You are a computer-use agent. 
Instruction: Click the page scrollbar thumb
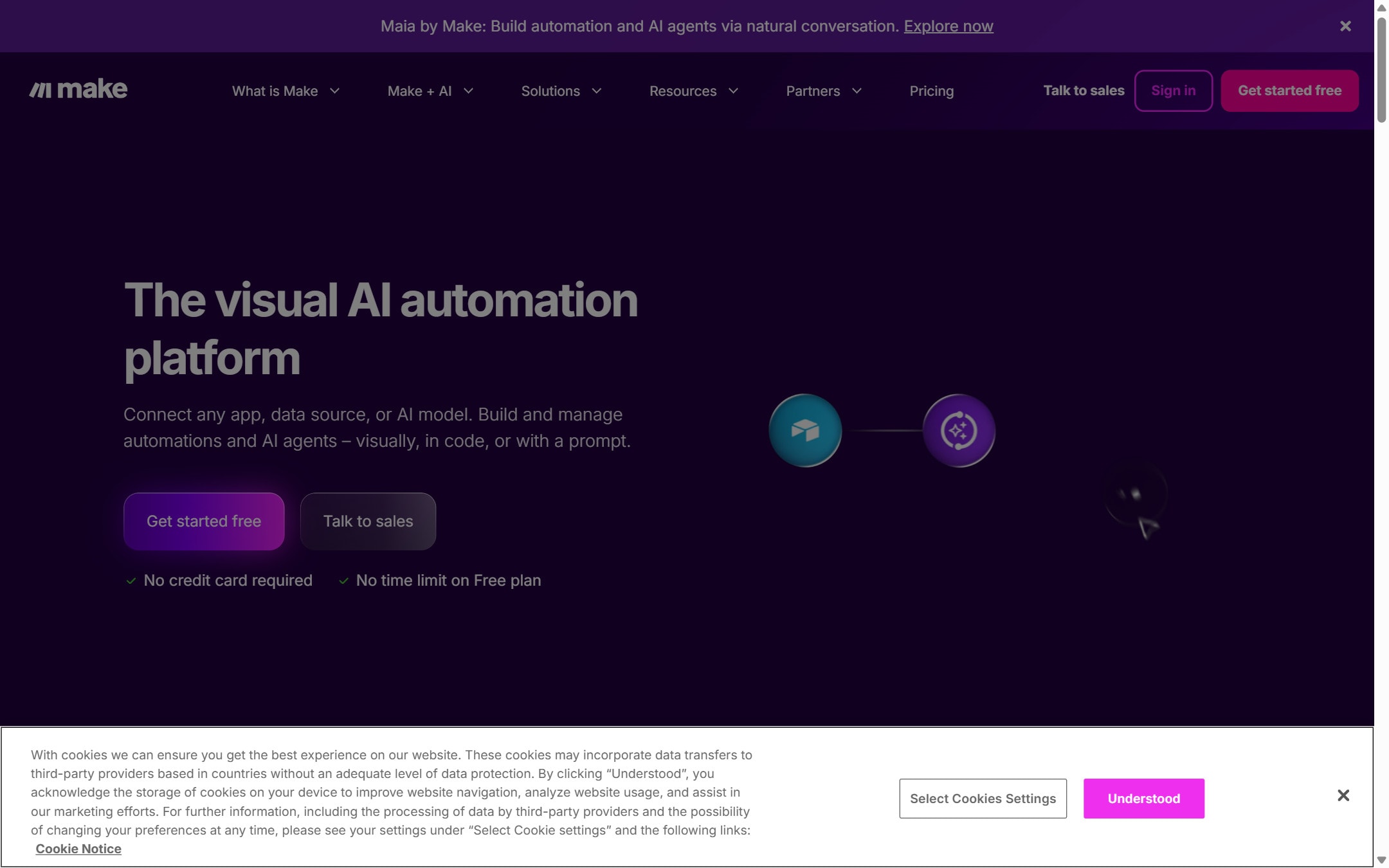[1381, 69]
